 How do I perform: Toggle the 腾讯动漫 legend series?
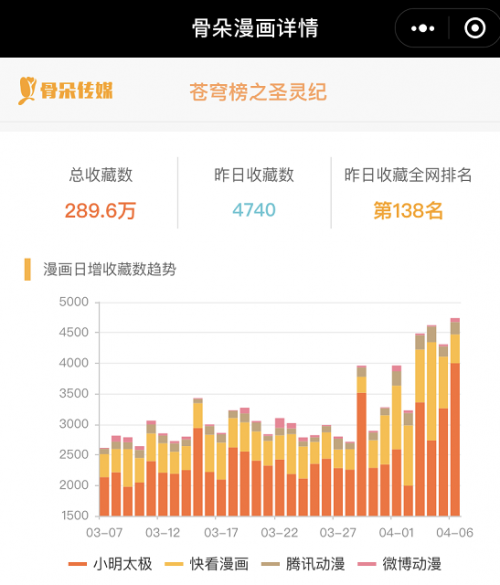303,564
